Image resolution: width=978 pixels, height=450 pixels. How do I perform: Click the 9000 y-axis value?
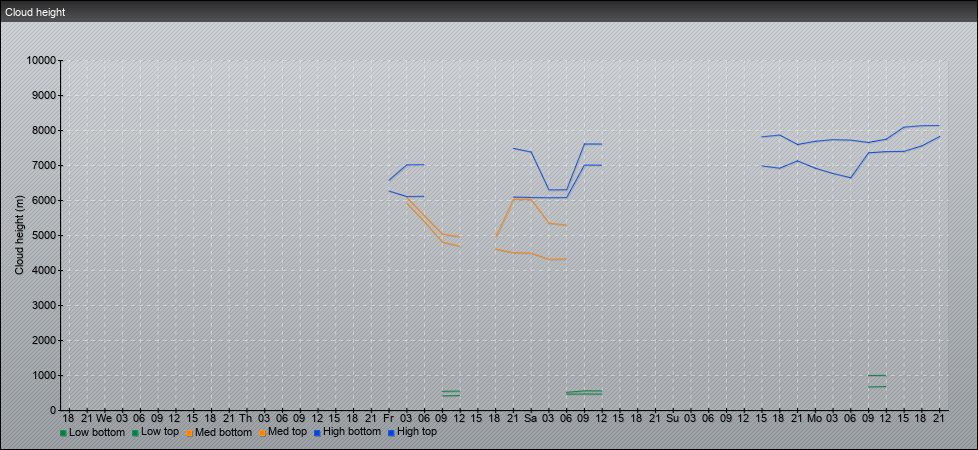coord(44,95)
